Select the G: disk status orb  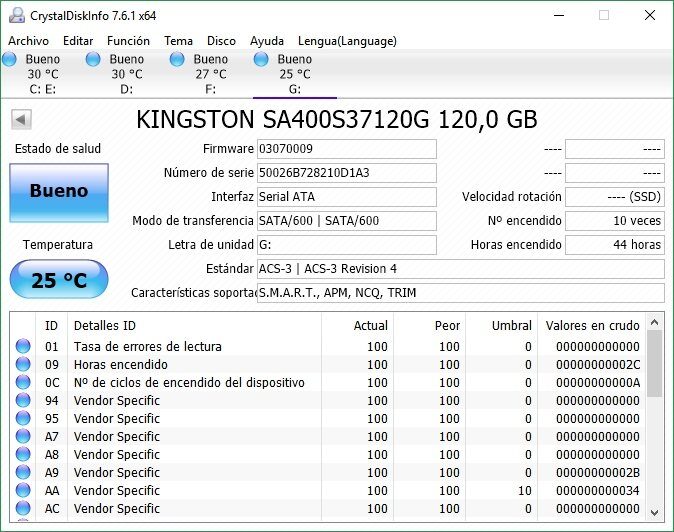[261, 59]
